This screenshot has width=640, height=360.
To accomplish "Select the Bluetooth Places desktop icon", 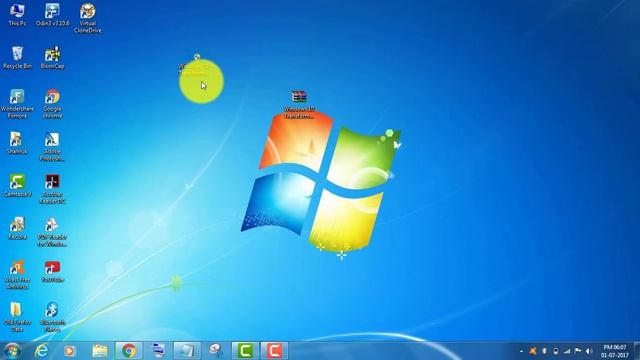I will tap(52, 317).
